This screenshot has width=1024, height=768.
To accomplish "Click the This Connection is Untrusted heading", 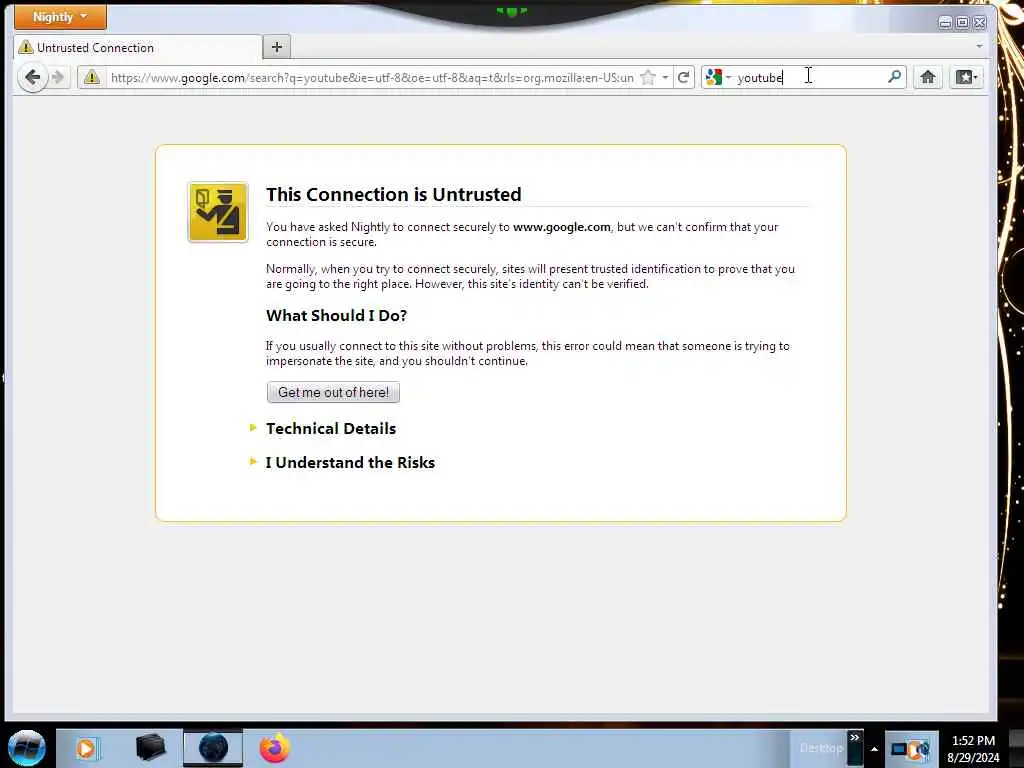I will pyautogui.click(x=394, y=194).
